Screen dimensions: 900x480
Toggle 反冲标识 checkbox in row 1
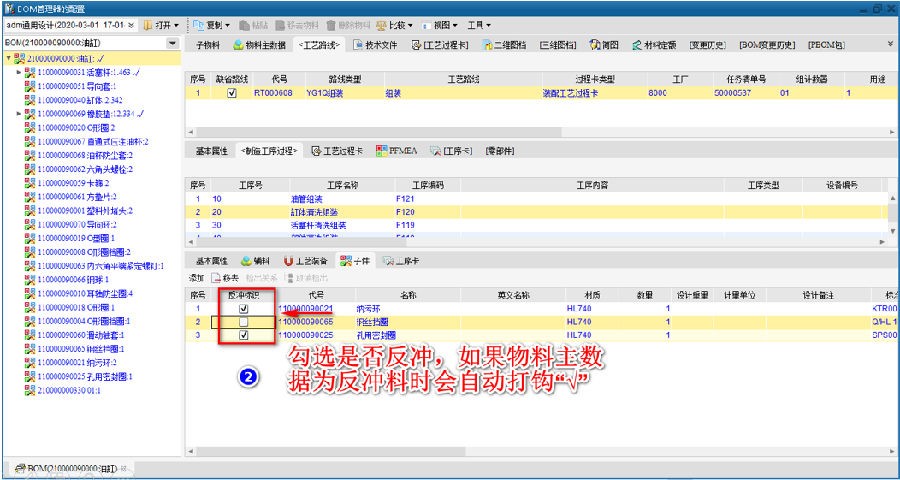(244, 309)
